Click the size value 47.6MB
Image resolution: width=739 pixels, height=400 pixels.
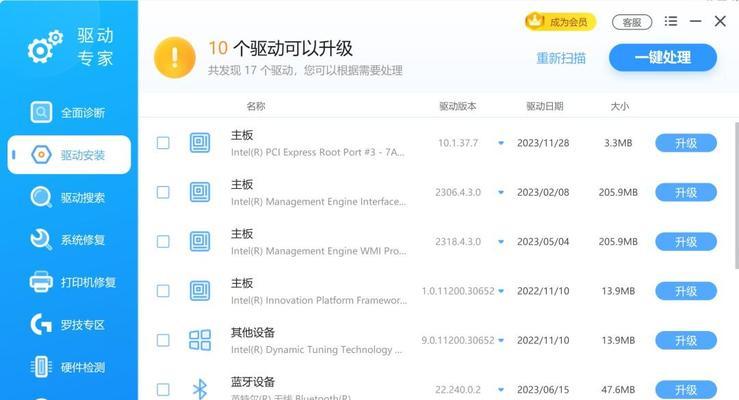click(618, 390)
